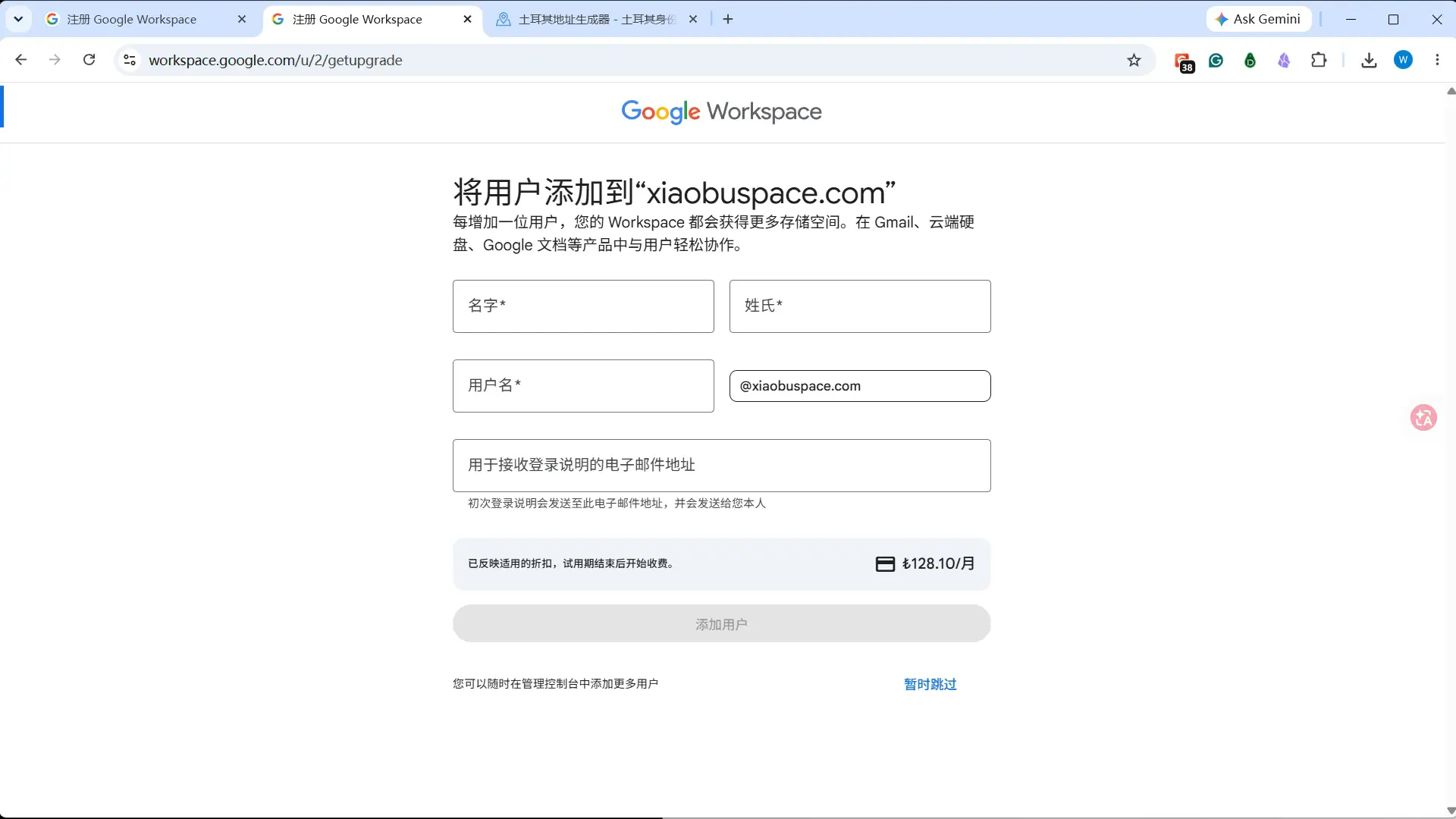
Task: Close the active Google Workspace tab
Action: [x=467, y=19]
